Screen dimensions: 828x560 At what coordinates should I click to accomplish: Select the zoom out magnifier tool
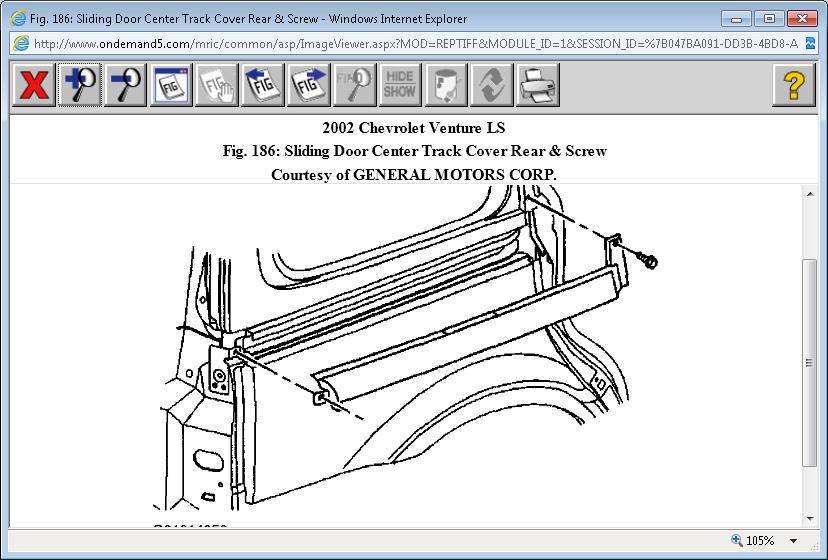126,85
